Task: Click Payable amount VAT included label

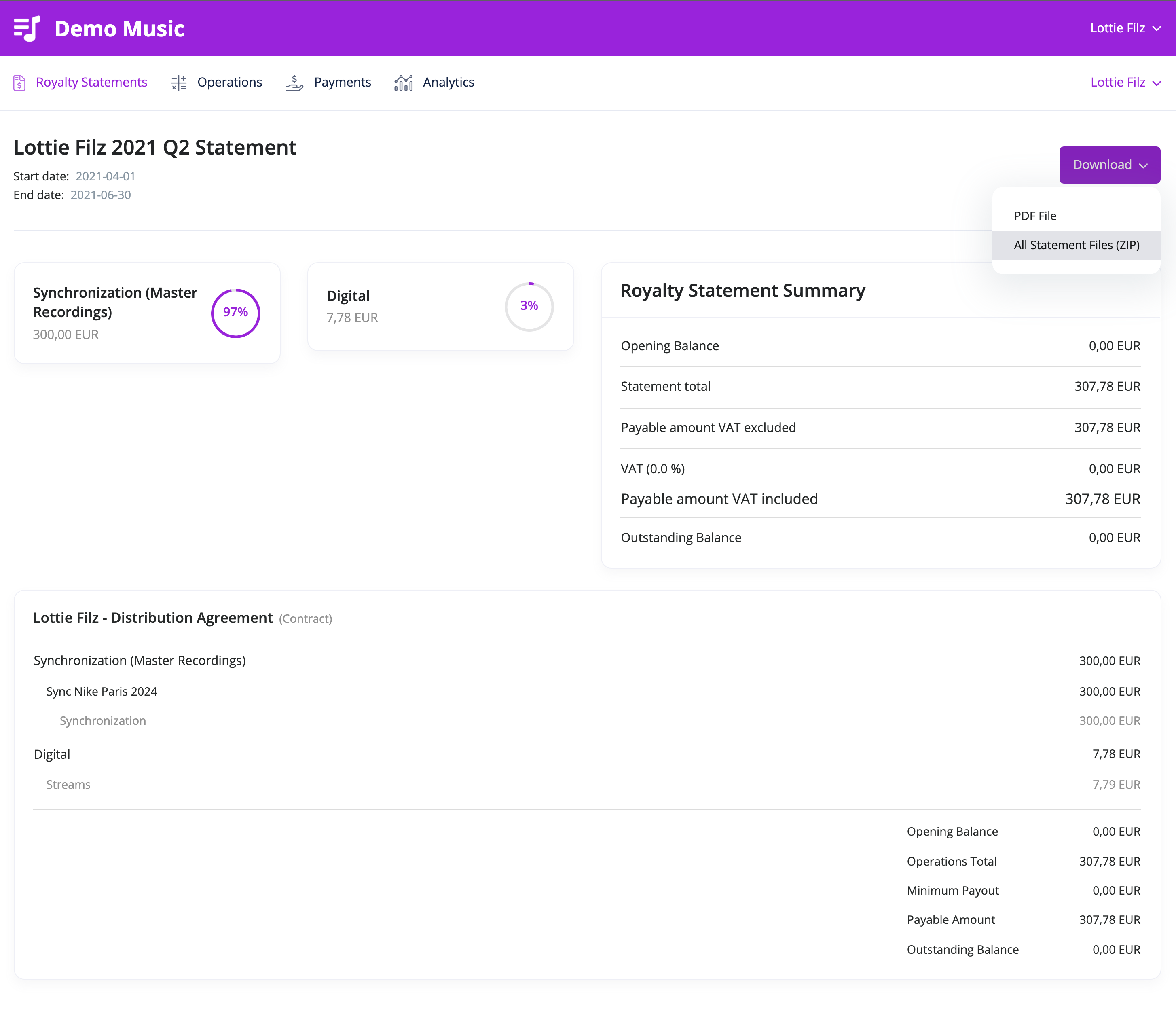Action: pos(719,499)
